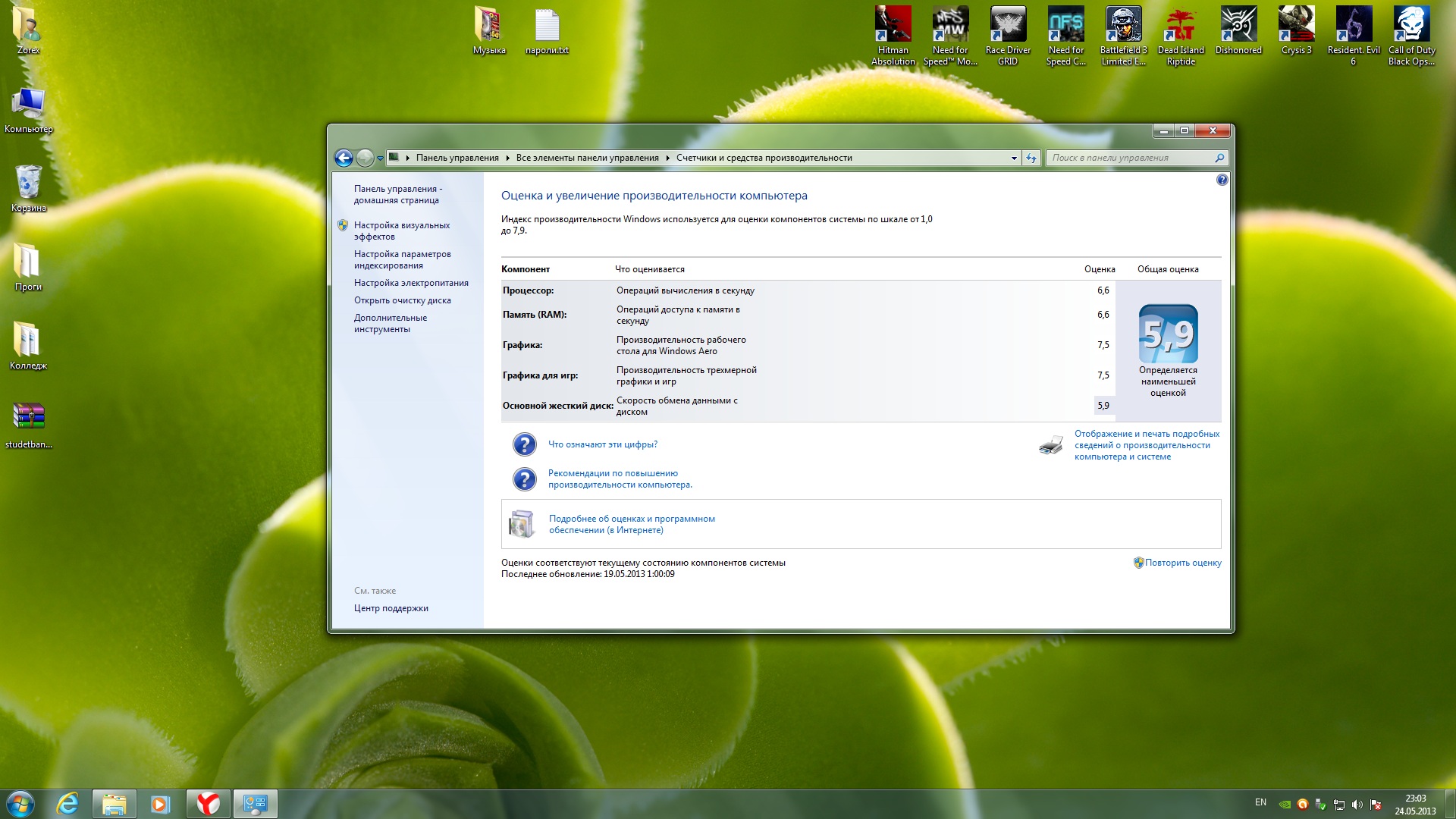
Task: Click the EN language indicator in taskbar
Action: pos(1260,802)
